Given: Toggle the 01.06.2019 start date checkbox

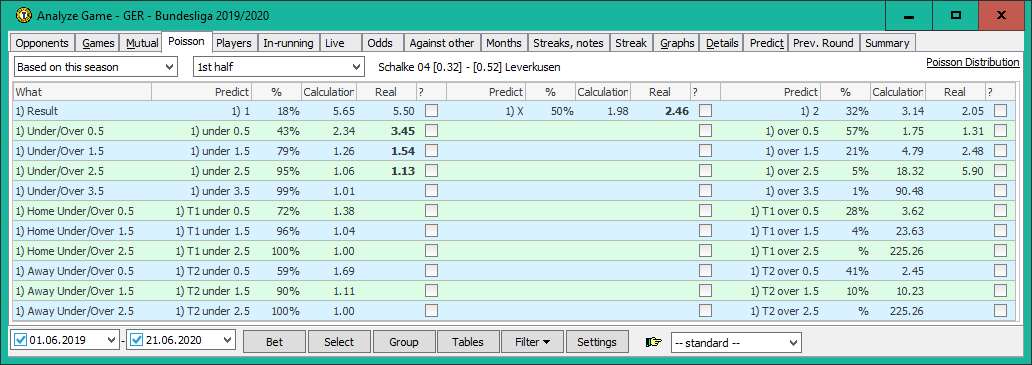Looking at the screenshot, I should click(20, 341).
